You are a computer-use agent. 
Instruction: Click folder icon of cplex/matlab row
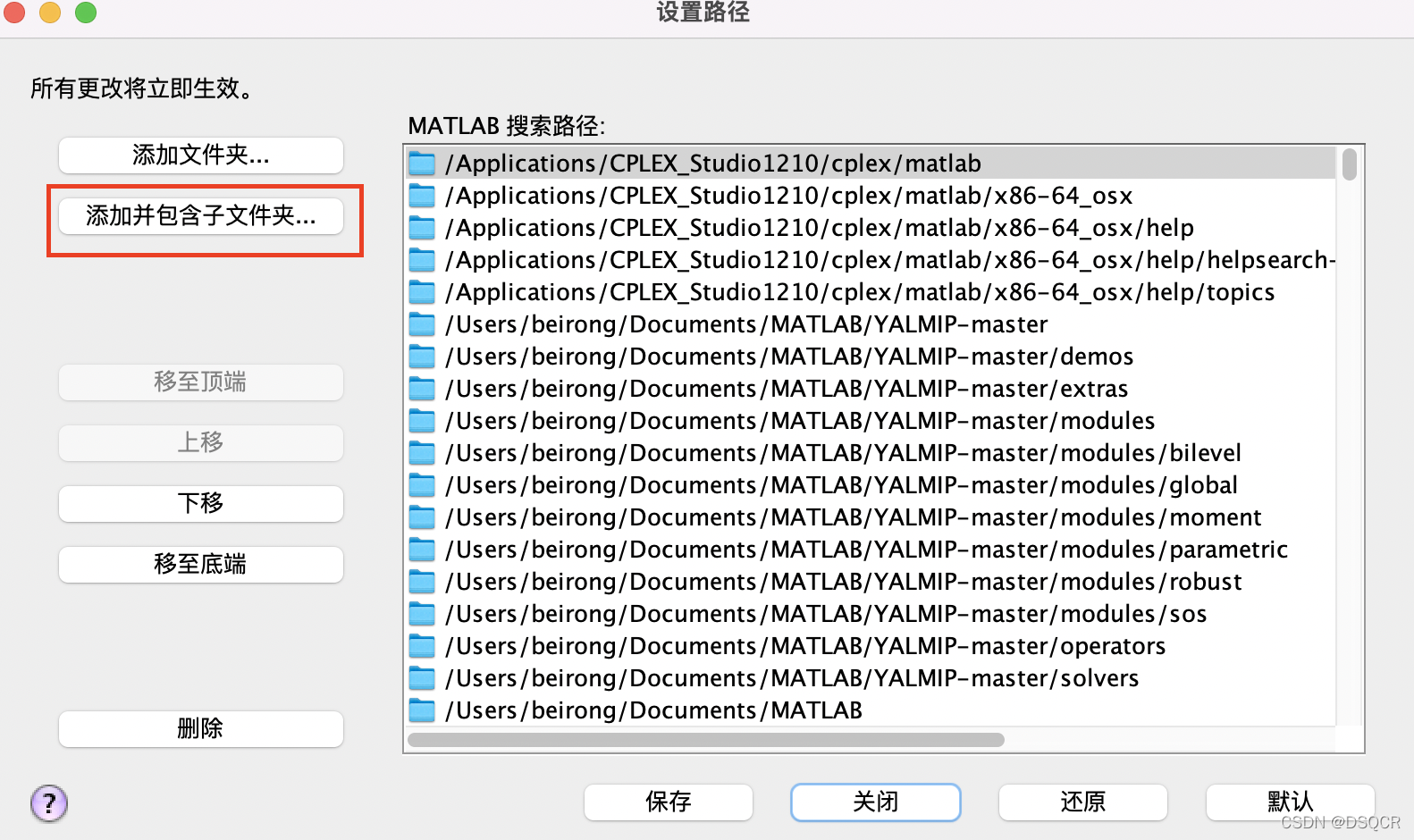(422, 164)
